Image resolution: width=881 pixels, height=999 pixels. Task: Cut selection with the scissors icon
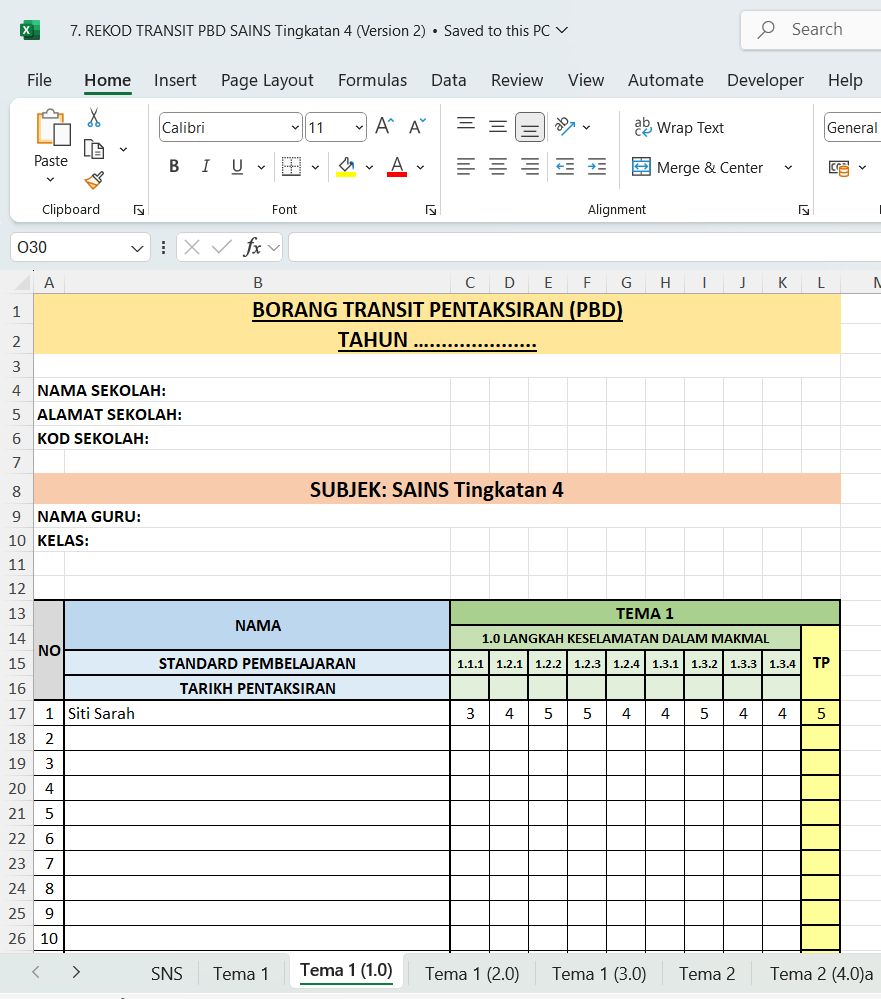coord(94,118)
